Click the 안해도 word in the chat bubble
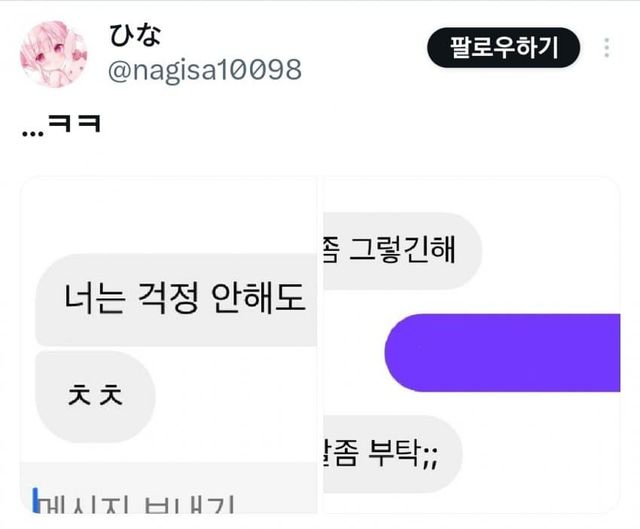 pos(258,298)
